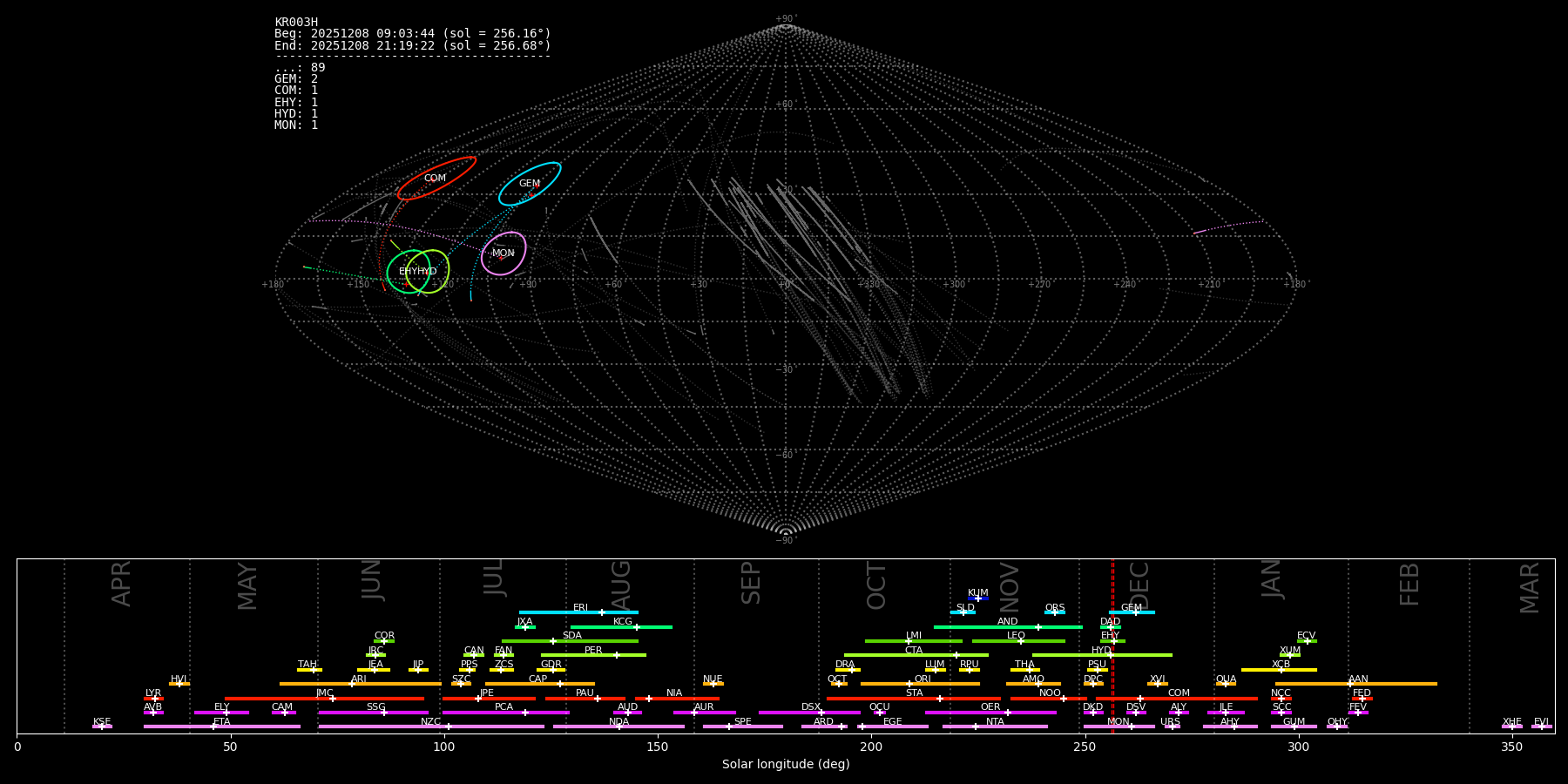Click the magenta NZC activity bar

(x=431, y=727)
